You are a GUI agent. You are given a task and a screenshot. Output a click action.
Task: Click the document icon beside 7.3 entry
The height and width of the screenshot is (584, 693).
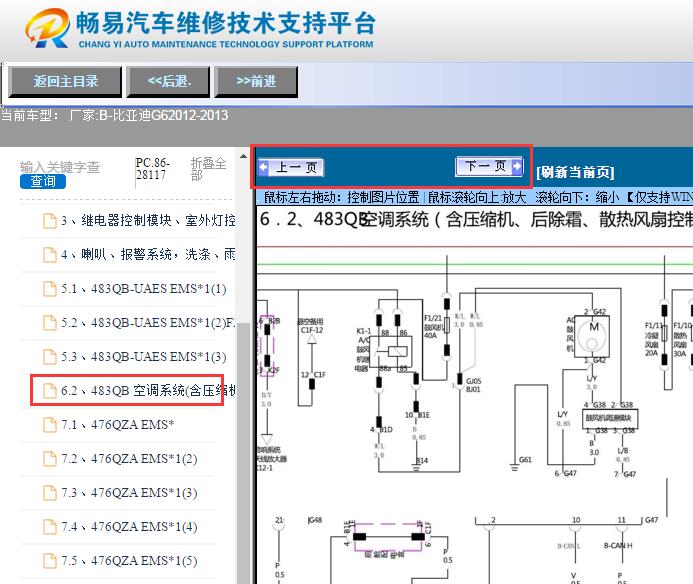(50, 493)
